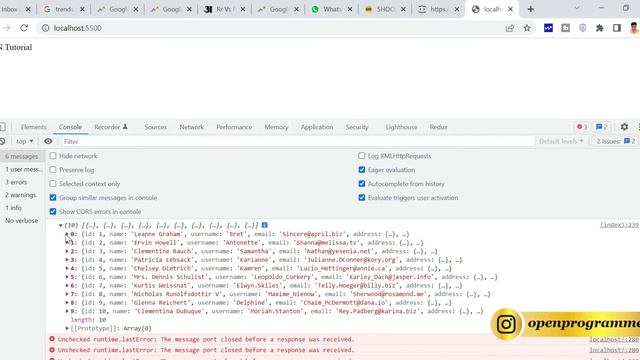The image size is (640, 360).
Task: Share this page icon in address bar
Action: [x=510, y=28]
